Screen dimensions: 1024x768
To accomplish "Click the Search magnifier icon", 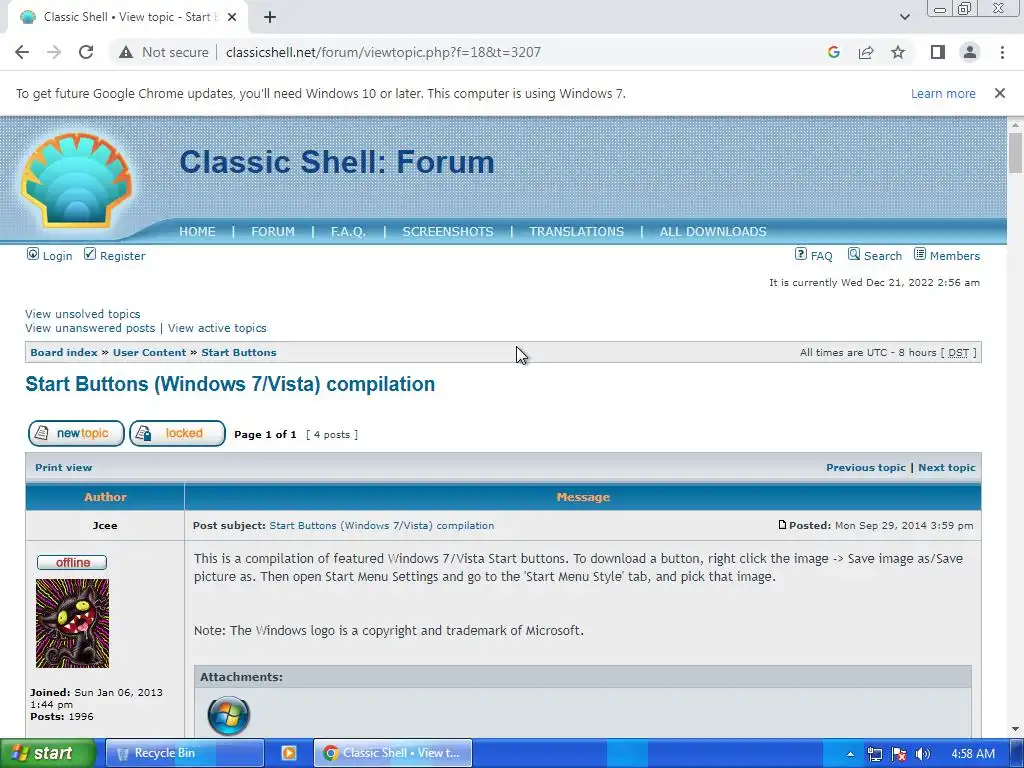I will (x=854, y=254).
